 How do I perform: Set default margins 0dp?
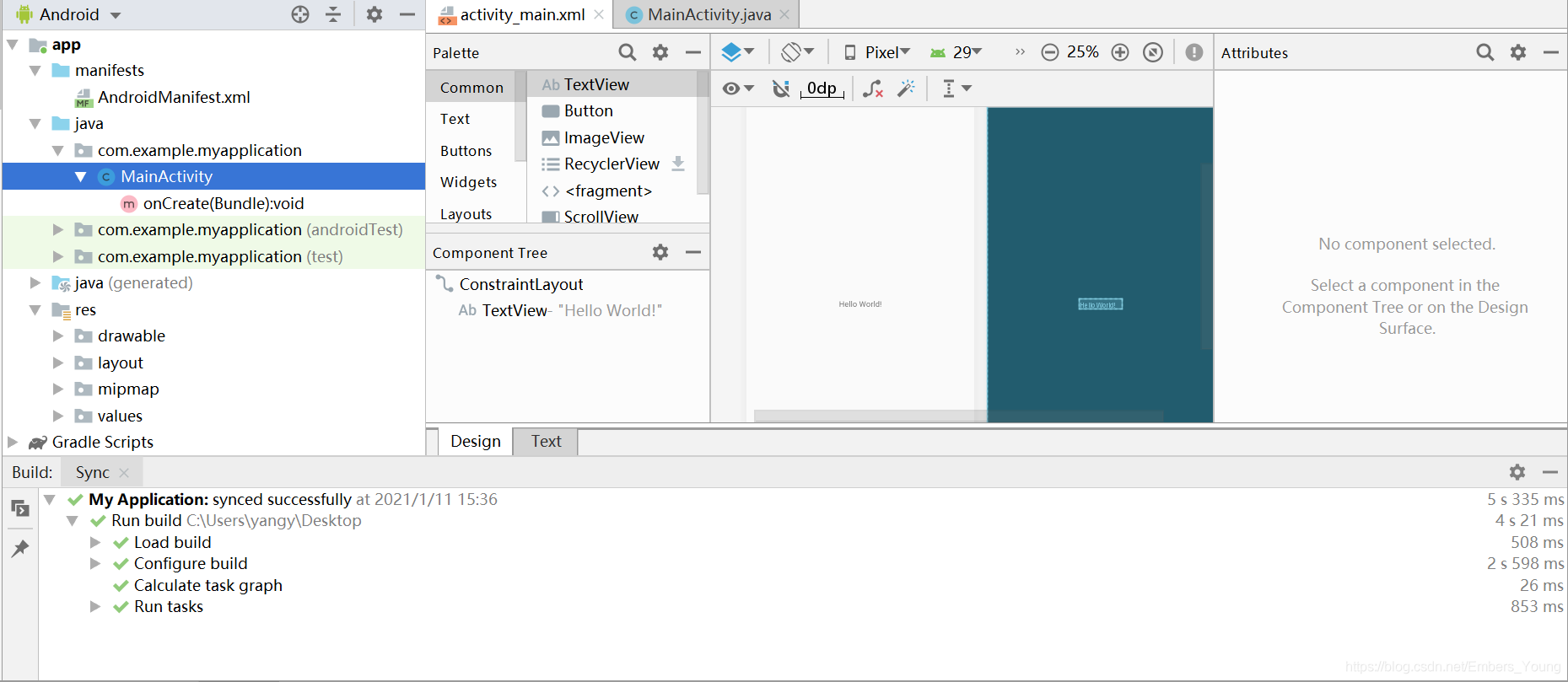[822, 89]
